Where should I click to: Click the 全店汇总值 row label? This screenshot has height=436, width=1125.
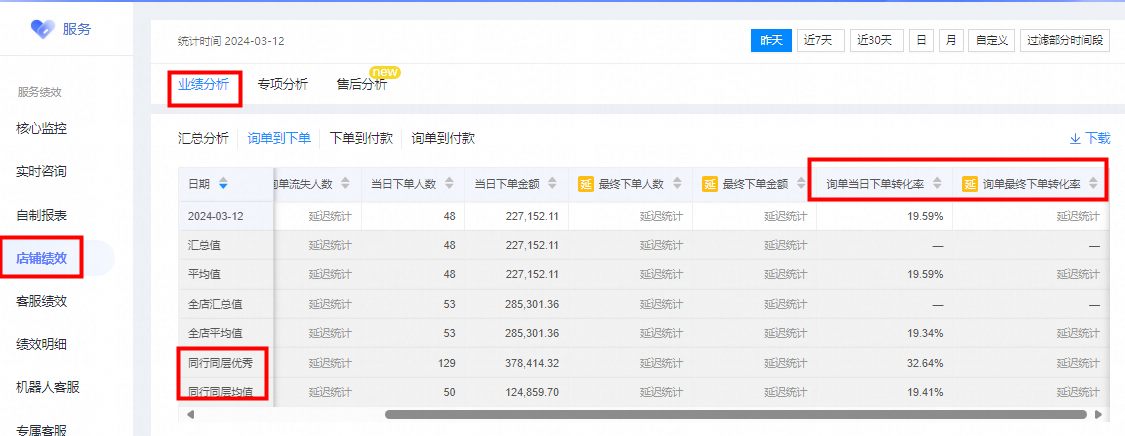tap(215, 304)
